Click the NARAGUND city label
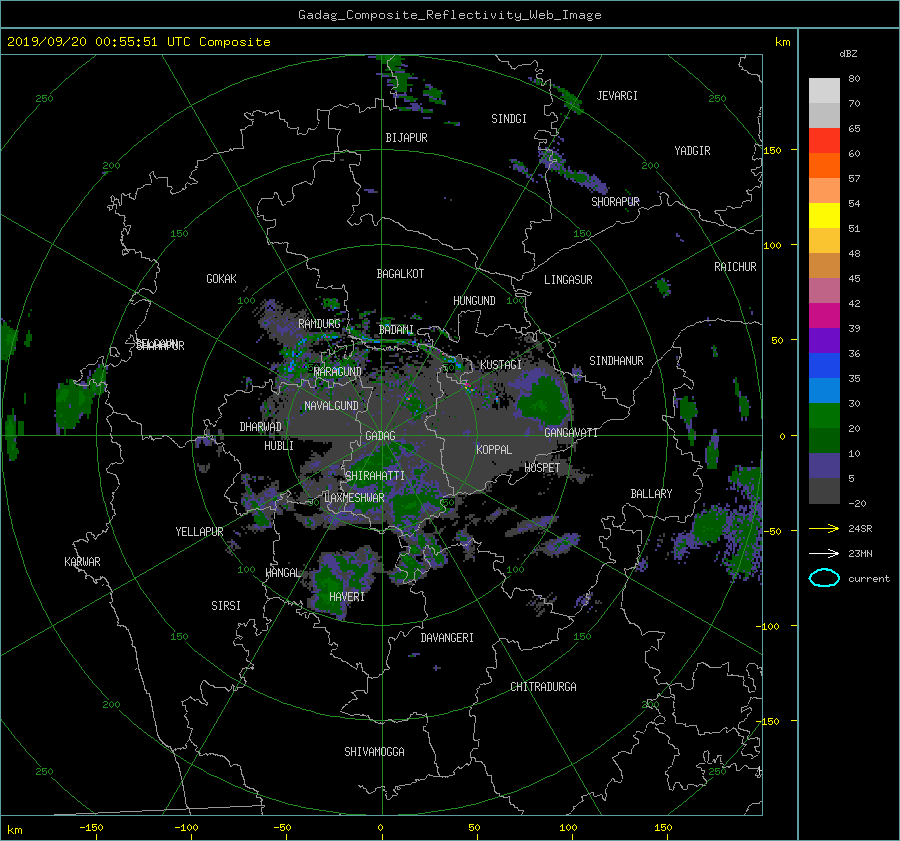 [338, 372]
